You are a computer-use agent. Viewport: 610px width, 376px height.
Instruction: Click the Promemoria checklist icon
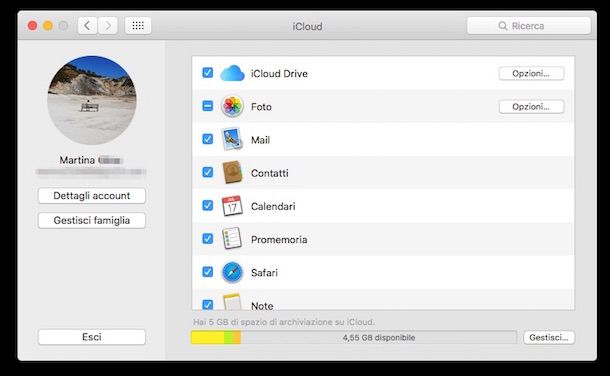coord(232,238)
